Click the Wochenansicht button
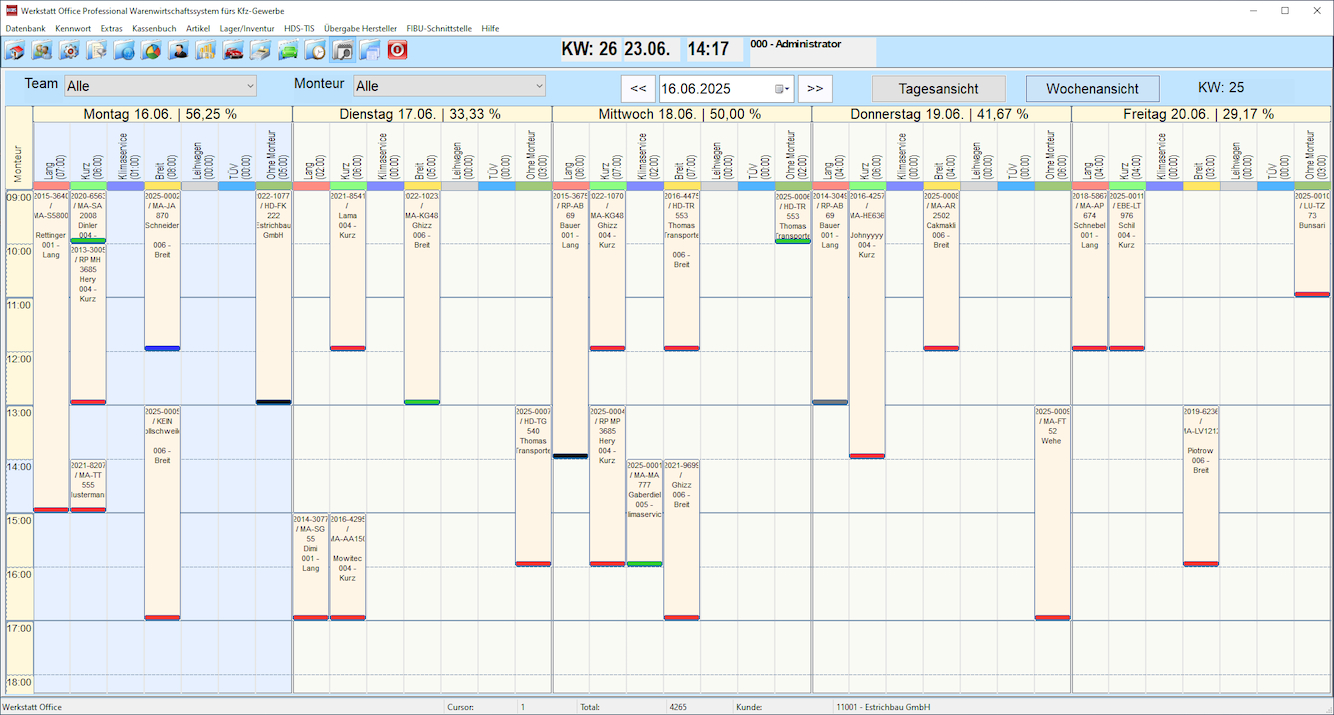The width and height of the screenshot is (1334, 715). click(1092, 89)
